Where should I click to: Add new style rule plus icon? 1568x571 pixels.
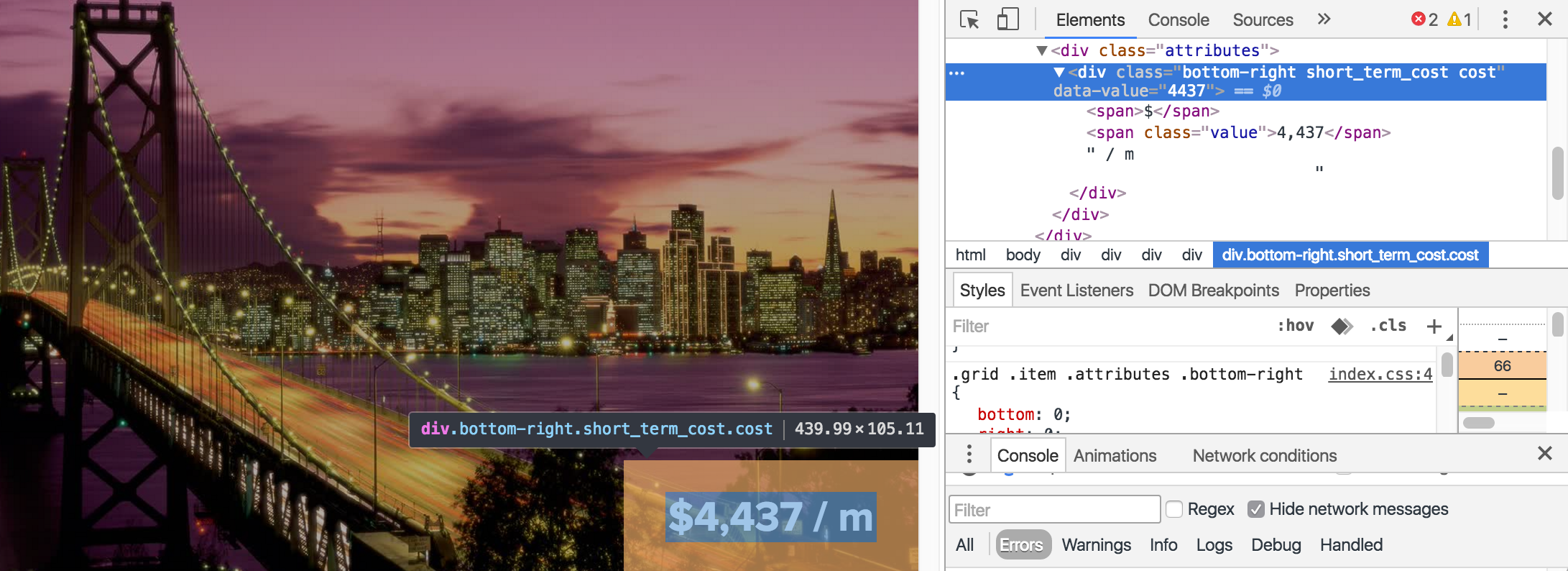tap(1434, 326)
